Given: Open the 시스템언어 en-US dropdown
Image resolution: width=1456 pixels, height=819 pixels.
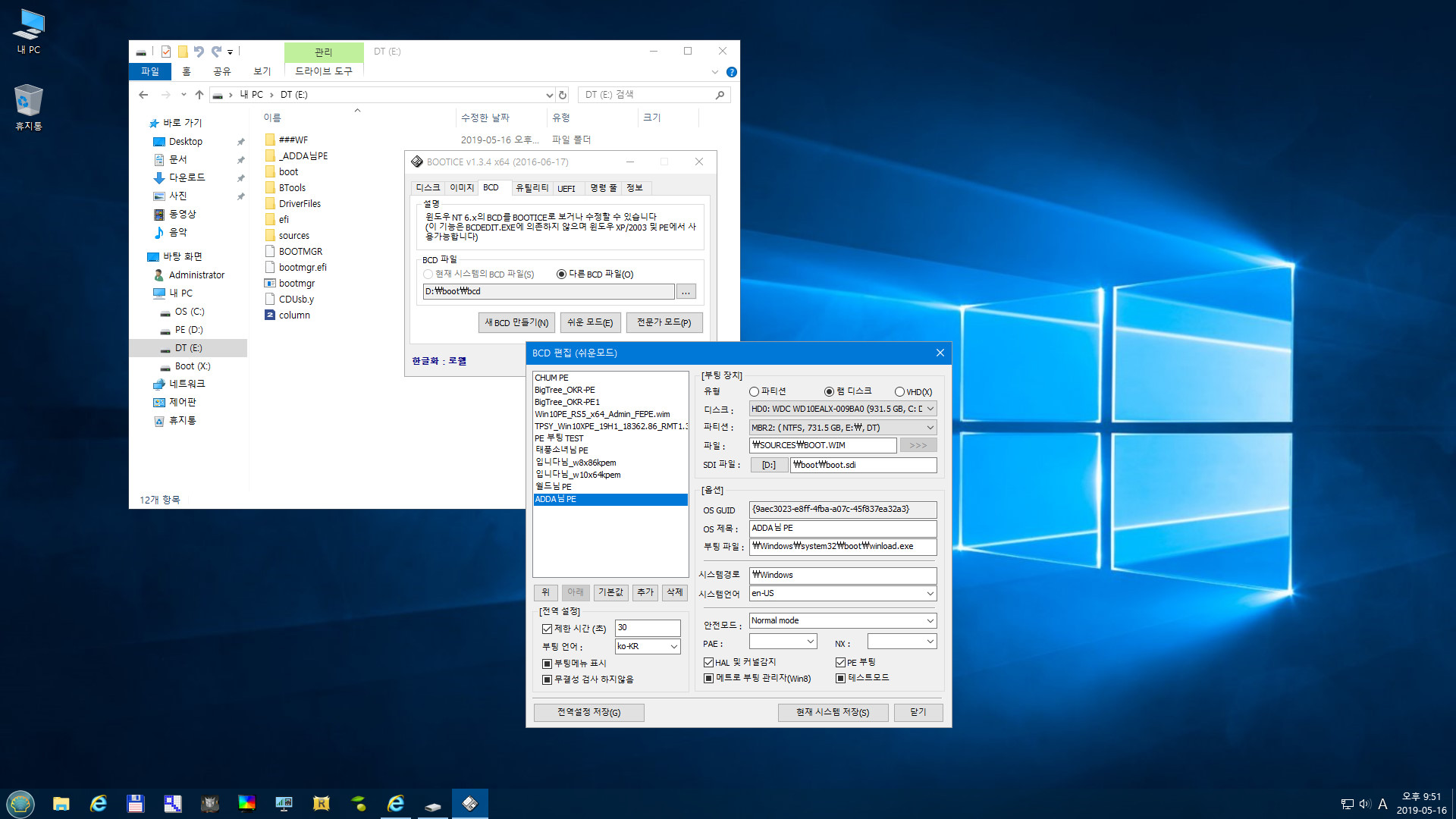Looking at the screenshot, I should pyautogui.click(x=843, y=594).
